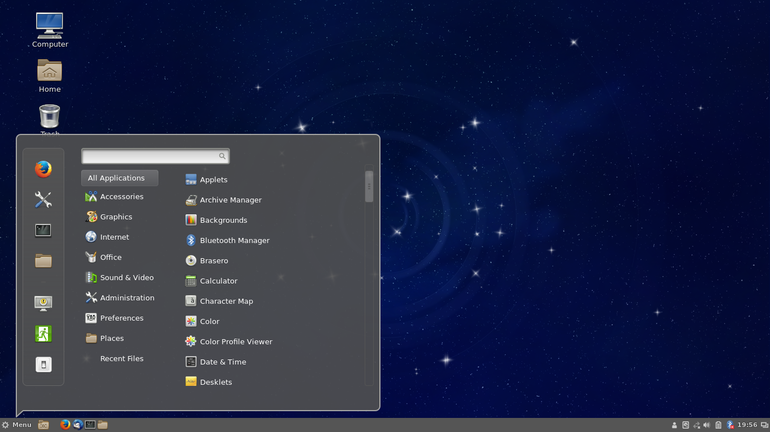The image size is (770, 432).
Task: Open Calculator from the applications list
Action: (217, 281)
